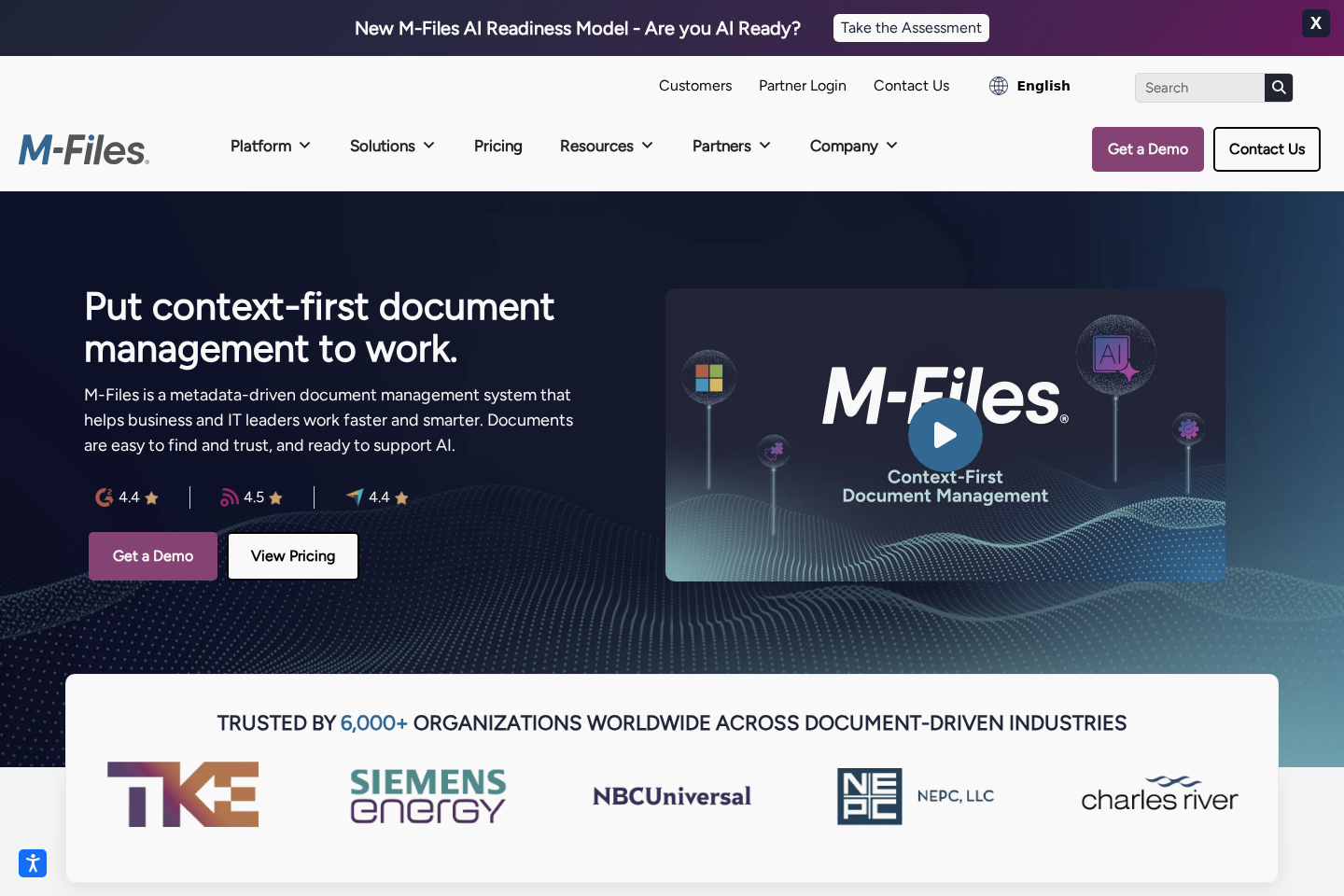This screenshot has width=1344, height=896.
Task: Expand the Solutions dropdown menu
Action: (392, 146)
